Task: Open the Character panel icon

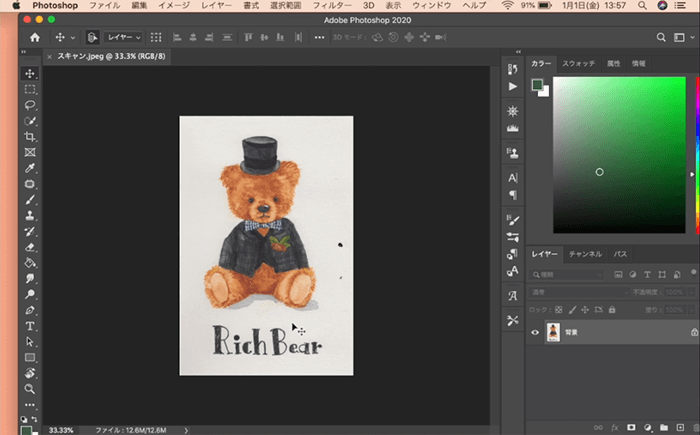Action: 512,178
